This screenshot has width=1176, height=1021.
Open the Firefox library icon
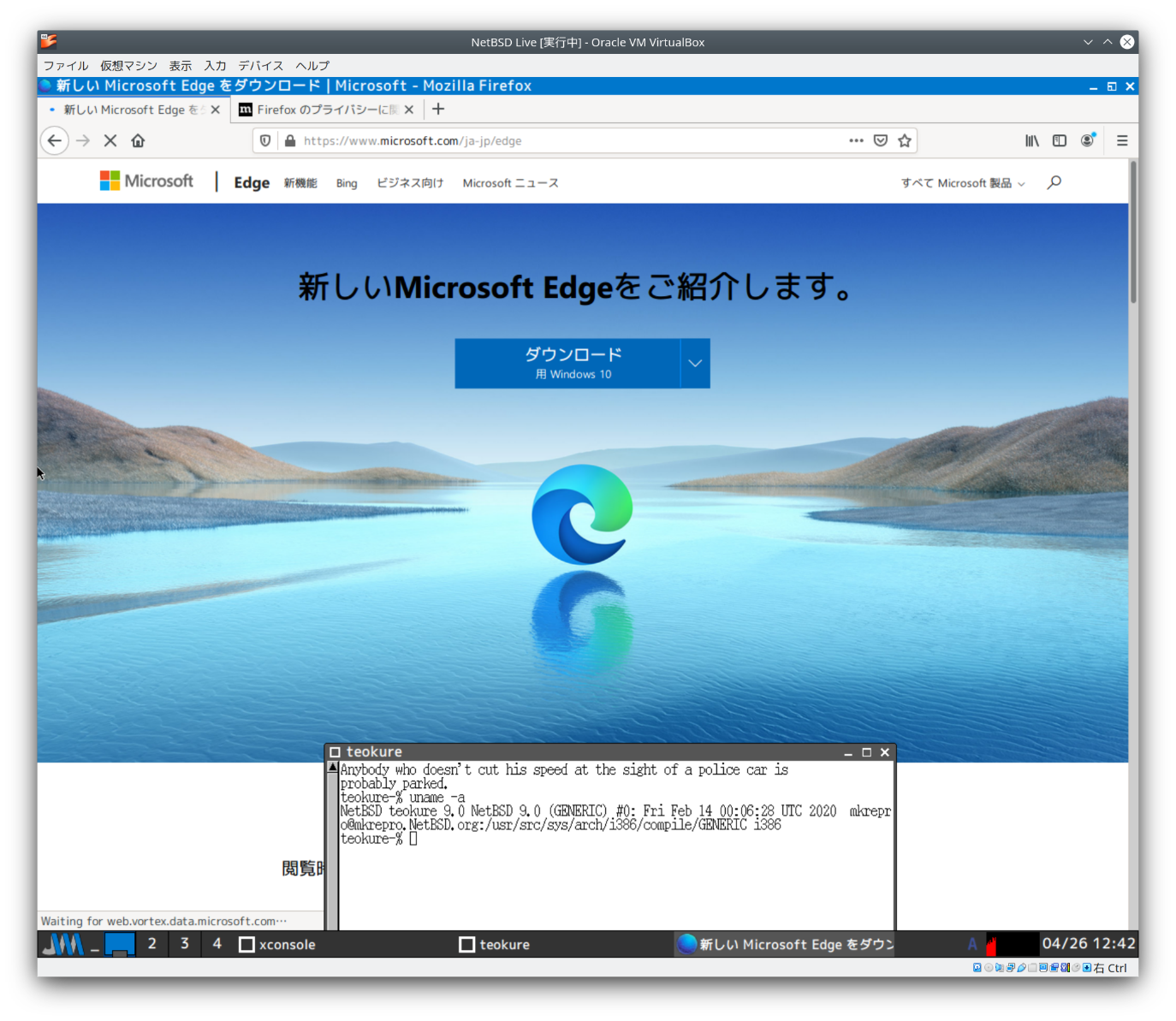(x=1032, y=141)
